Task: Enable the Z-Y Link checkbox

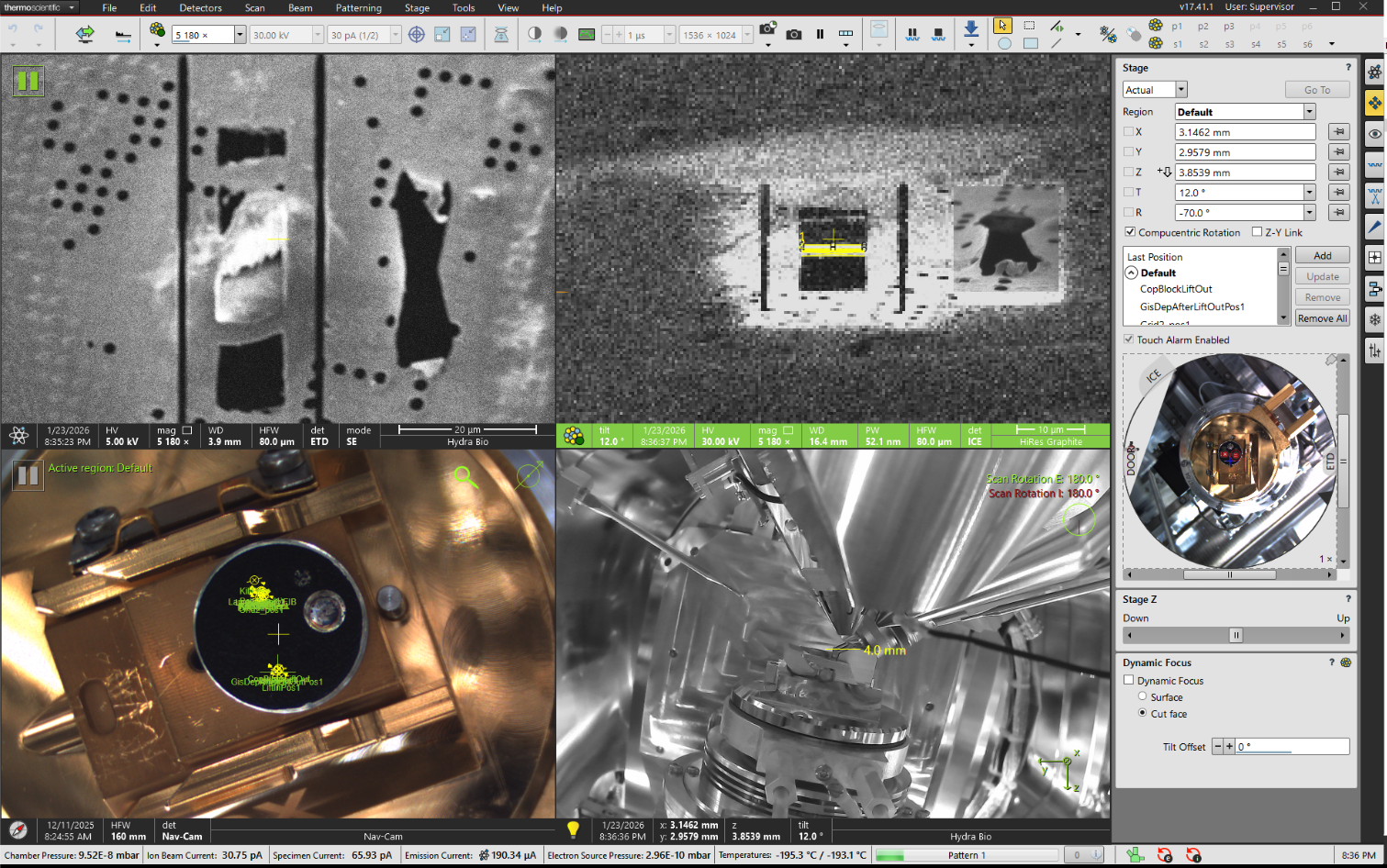Action: point(1257,232)
